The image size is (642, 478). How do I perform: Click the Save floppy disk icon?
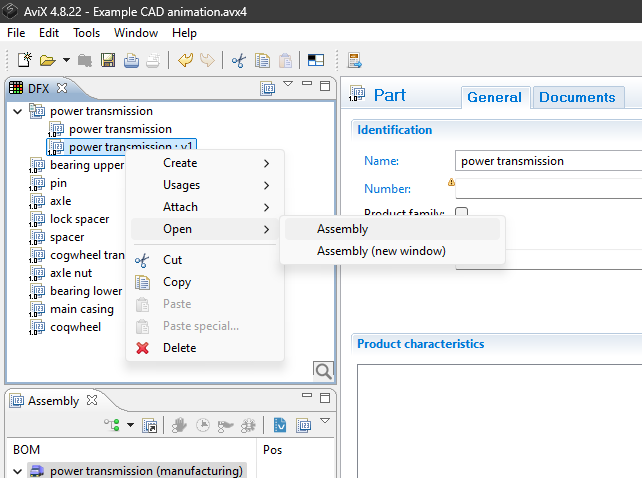coord(108,60)
